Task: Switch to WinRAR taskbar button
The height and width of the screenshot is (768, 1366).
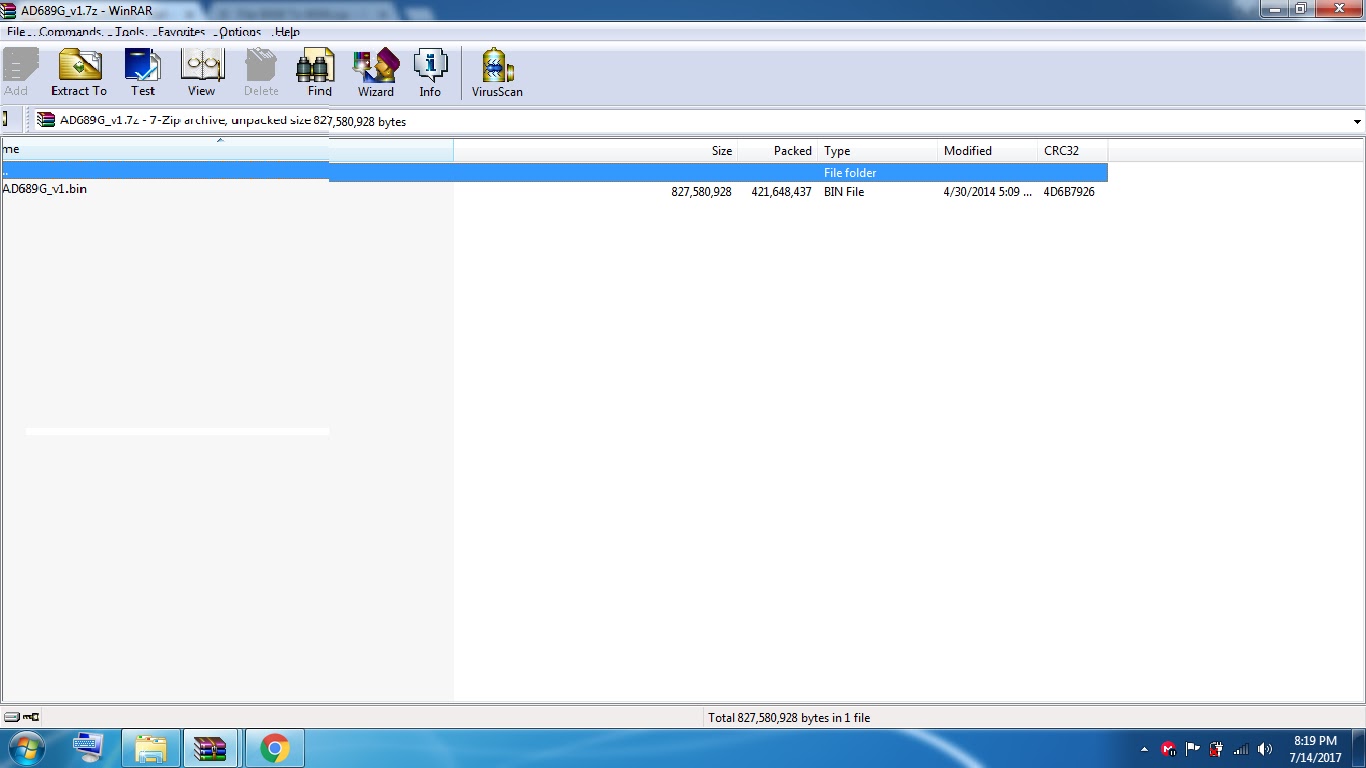Action: [211, 748]
